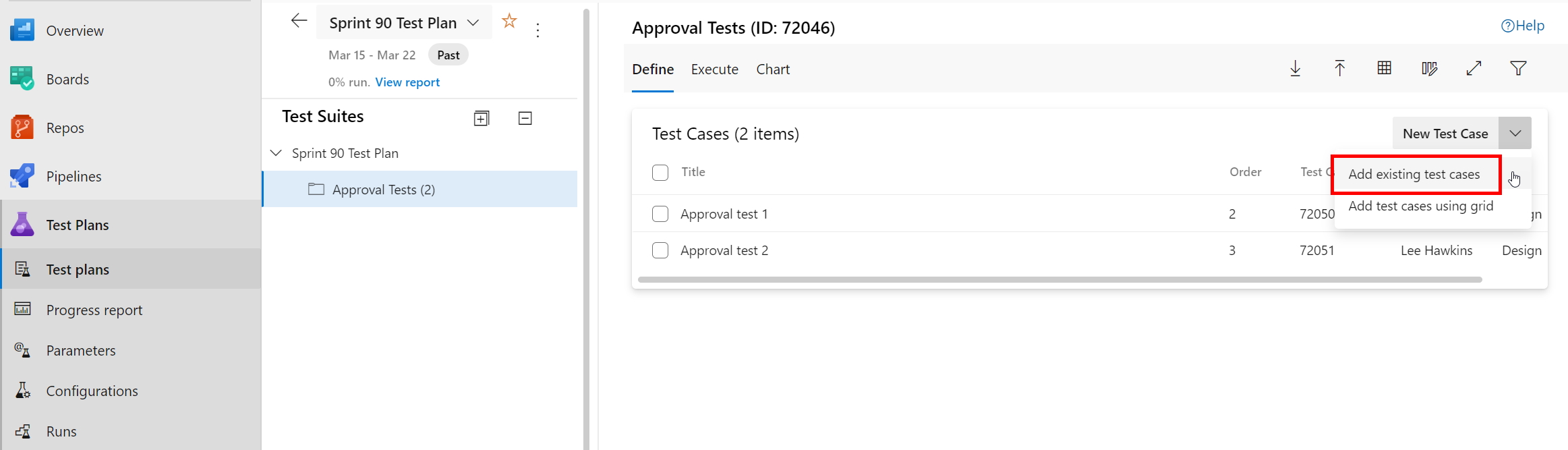Viewport: 1568px width, 450px height.
Task: Click the import test cases upload icon
Action: tap(1339, 68)
